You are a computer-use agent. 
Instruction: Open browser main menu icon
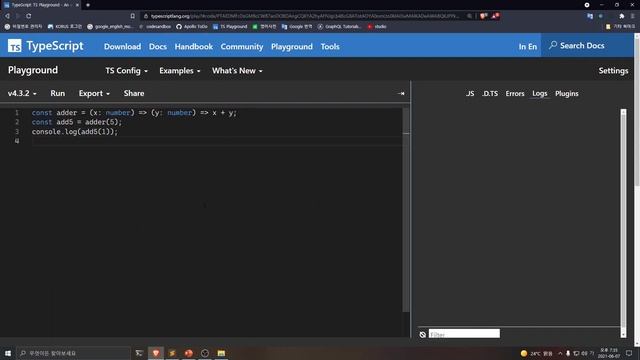tap(633, 16)
